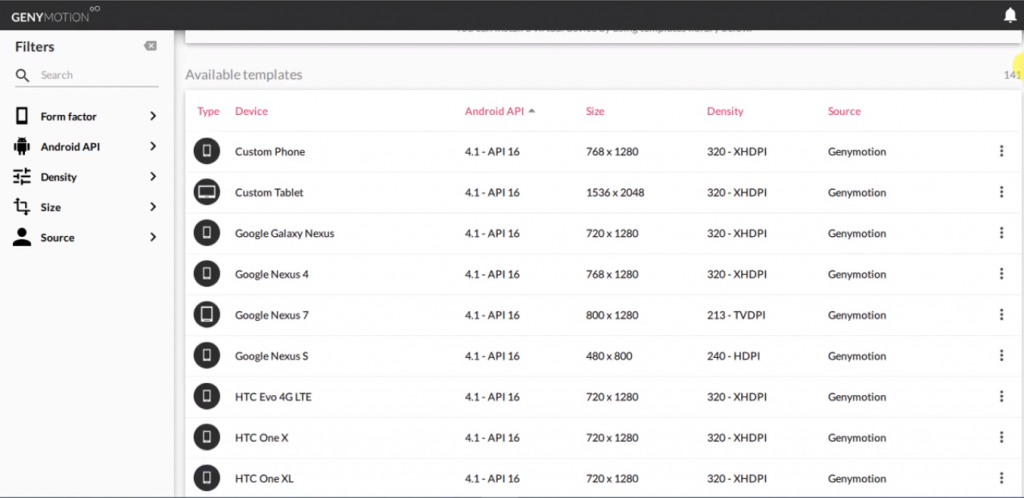Select the Google Nexus 4 template name
This screenshot has width=1024, height=498.
tap(272, 274)
